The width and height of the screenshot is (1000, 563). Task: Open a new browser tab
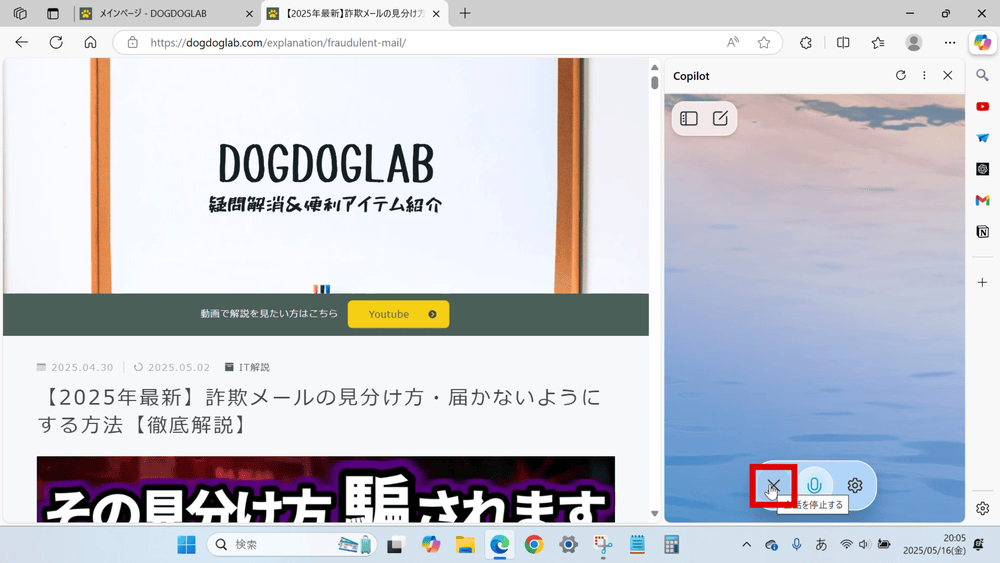[x=465, y=14]
